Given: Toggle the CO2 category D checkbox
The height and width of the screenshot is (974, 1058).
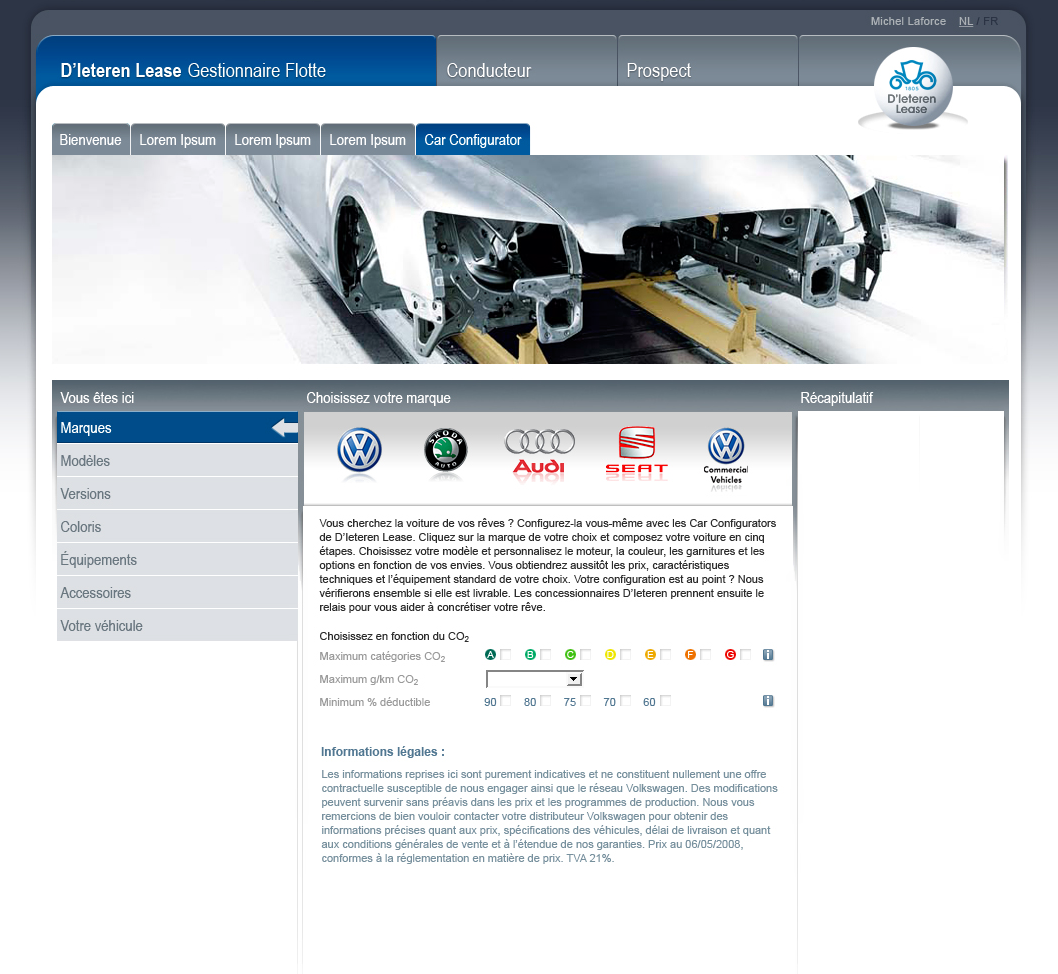Looking at the screenshot, I should coord(625,654).
